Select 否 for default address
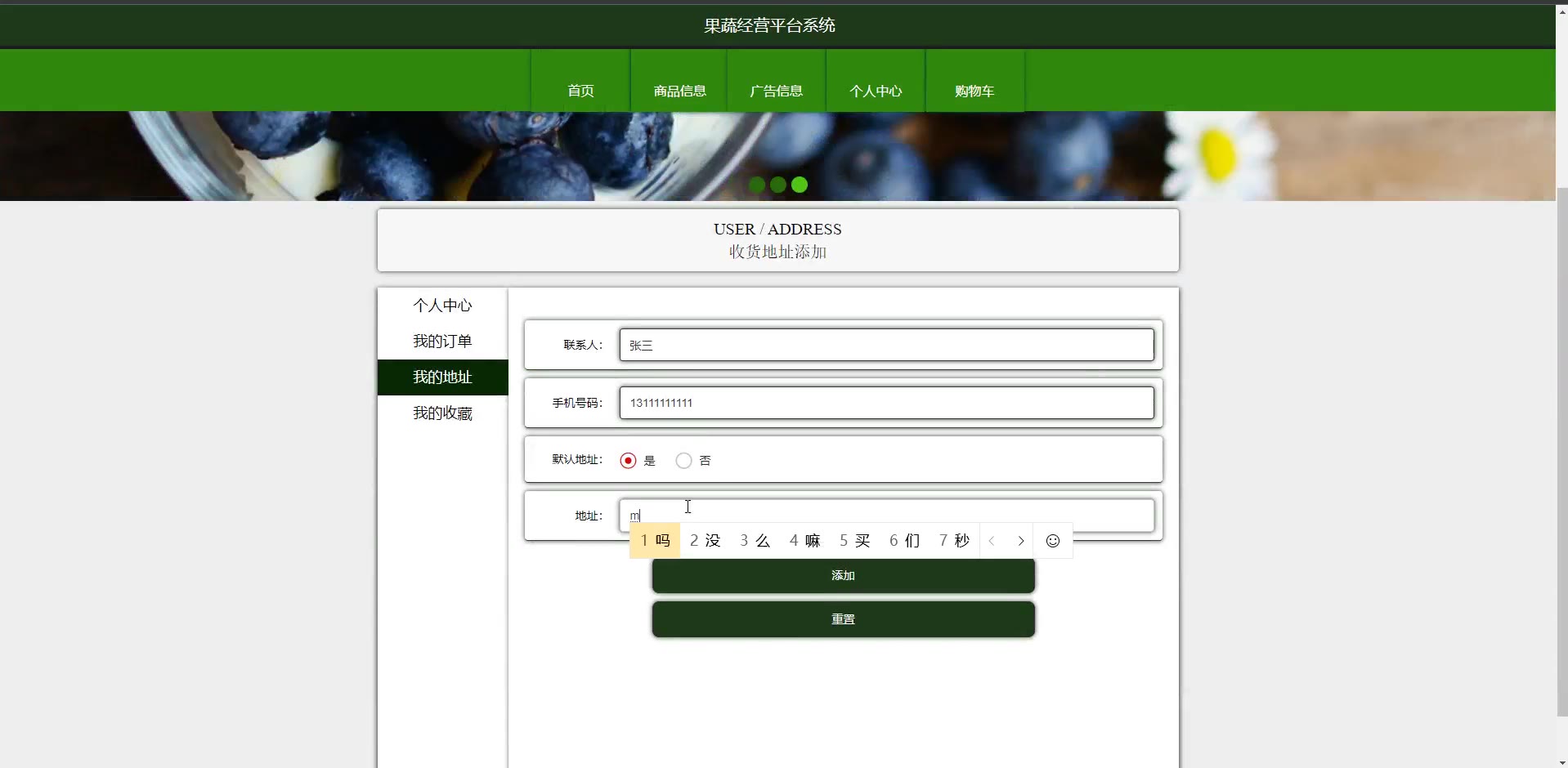The height and width of the screenshot is (768, 1568). [x=683, y=461]
